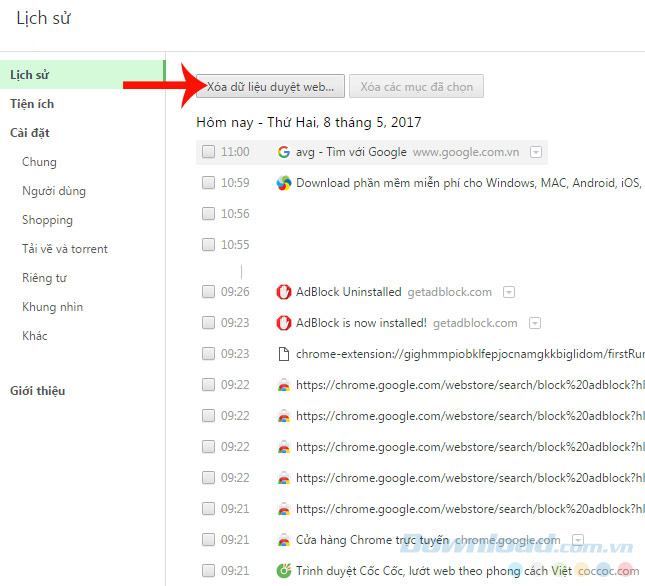Open Download phần mềm miễn phí link
The image size is (645, 586).
(468, 183)
